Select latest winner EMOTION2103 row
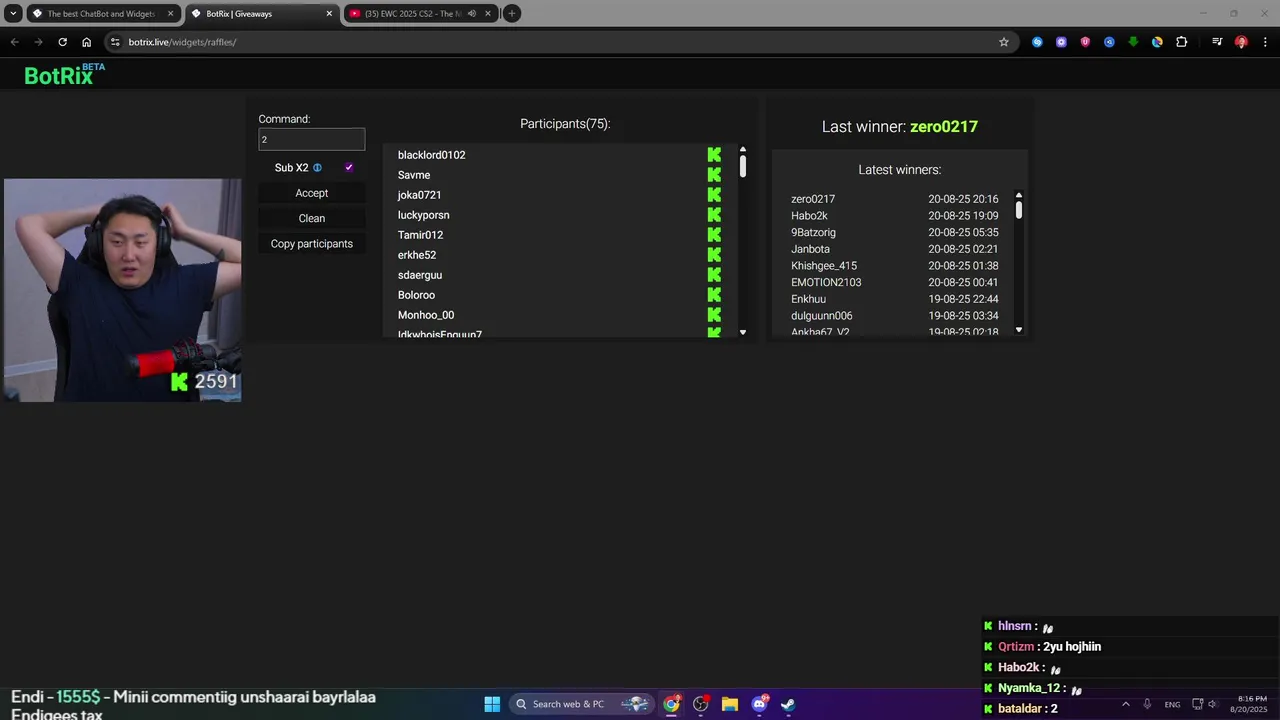 [x=895, y=282]
